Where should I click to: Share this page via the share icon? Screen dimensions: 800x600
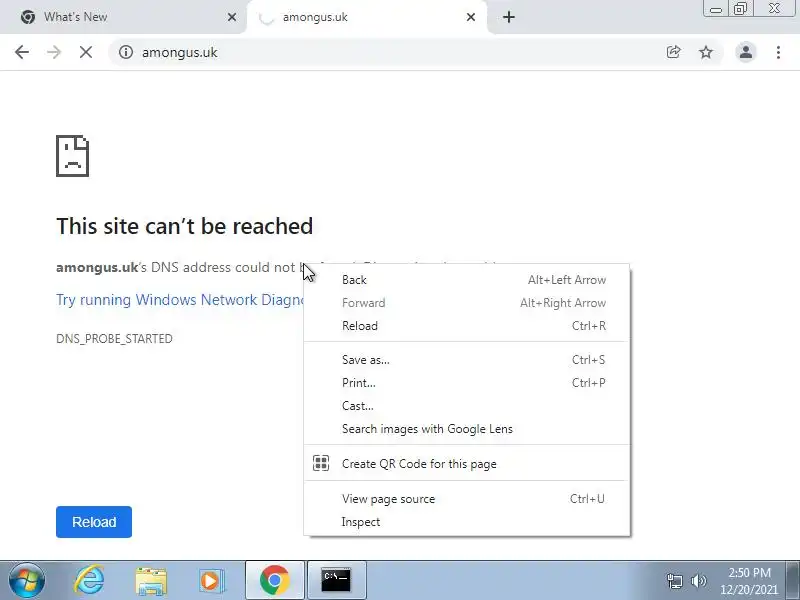click(x=673, y=52)
